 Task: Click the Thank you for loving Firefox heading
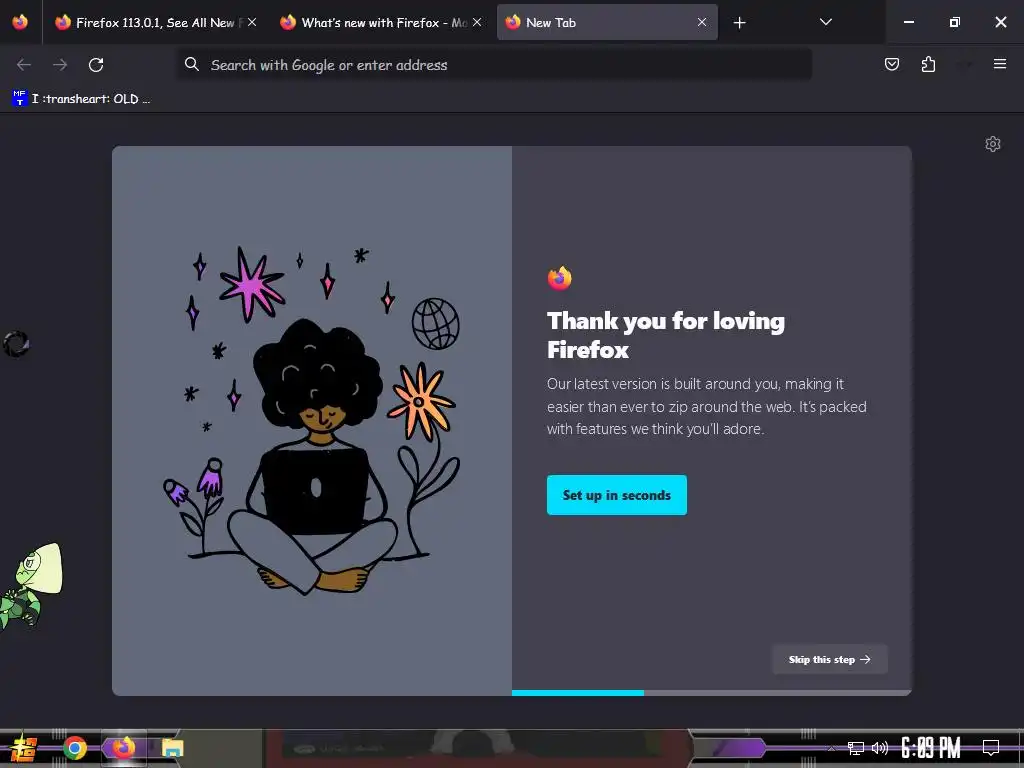665,335
